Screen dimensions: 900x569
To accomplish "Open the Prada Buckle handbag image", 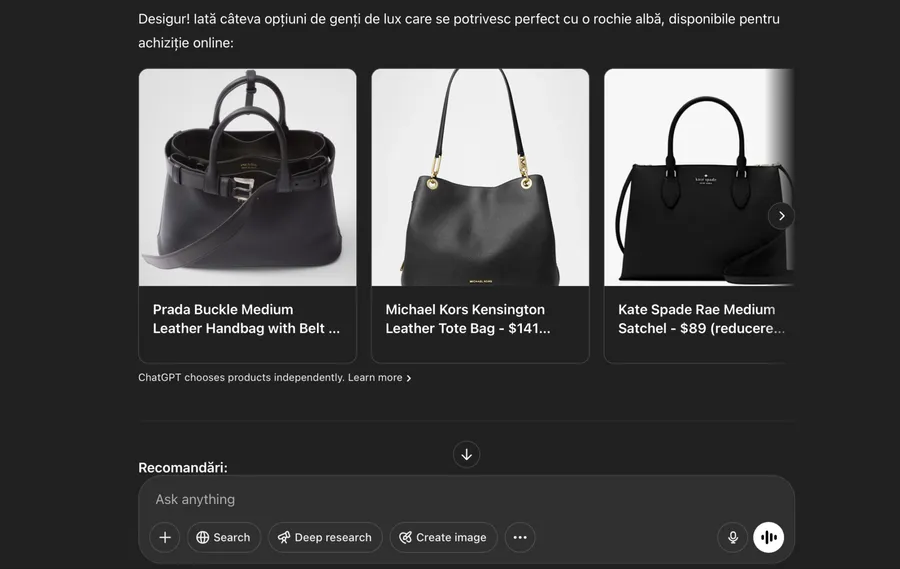I will pos(247,177).
